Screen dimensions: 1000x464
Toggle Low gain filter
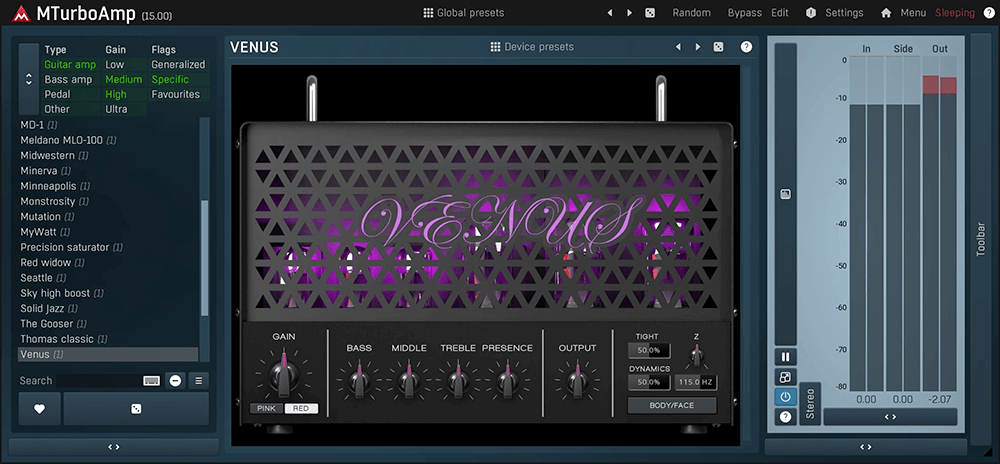click(x=115, y=64)
